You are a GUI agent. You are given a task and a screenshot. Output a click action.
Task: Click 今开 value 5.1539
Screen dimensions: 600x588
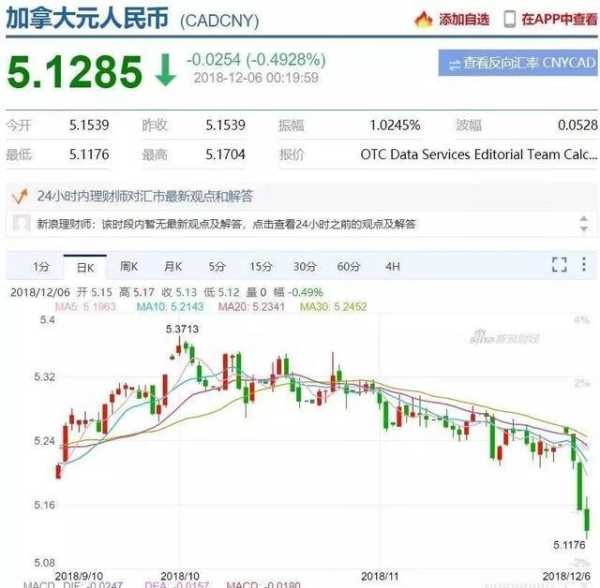(89, 125)
